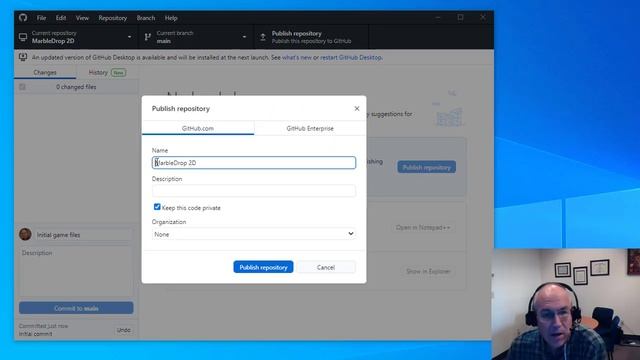The image size is (640, 360).
Task: Open the Branch menu
Action: [146, 18]
